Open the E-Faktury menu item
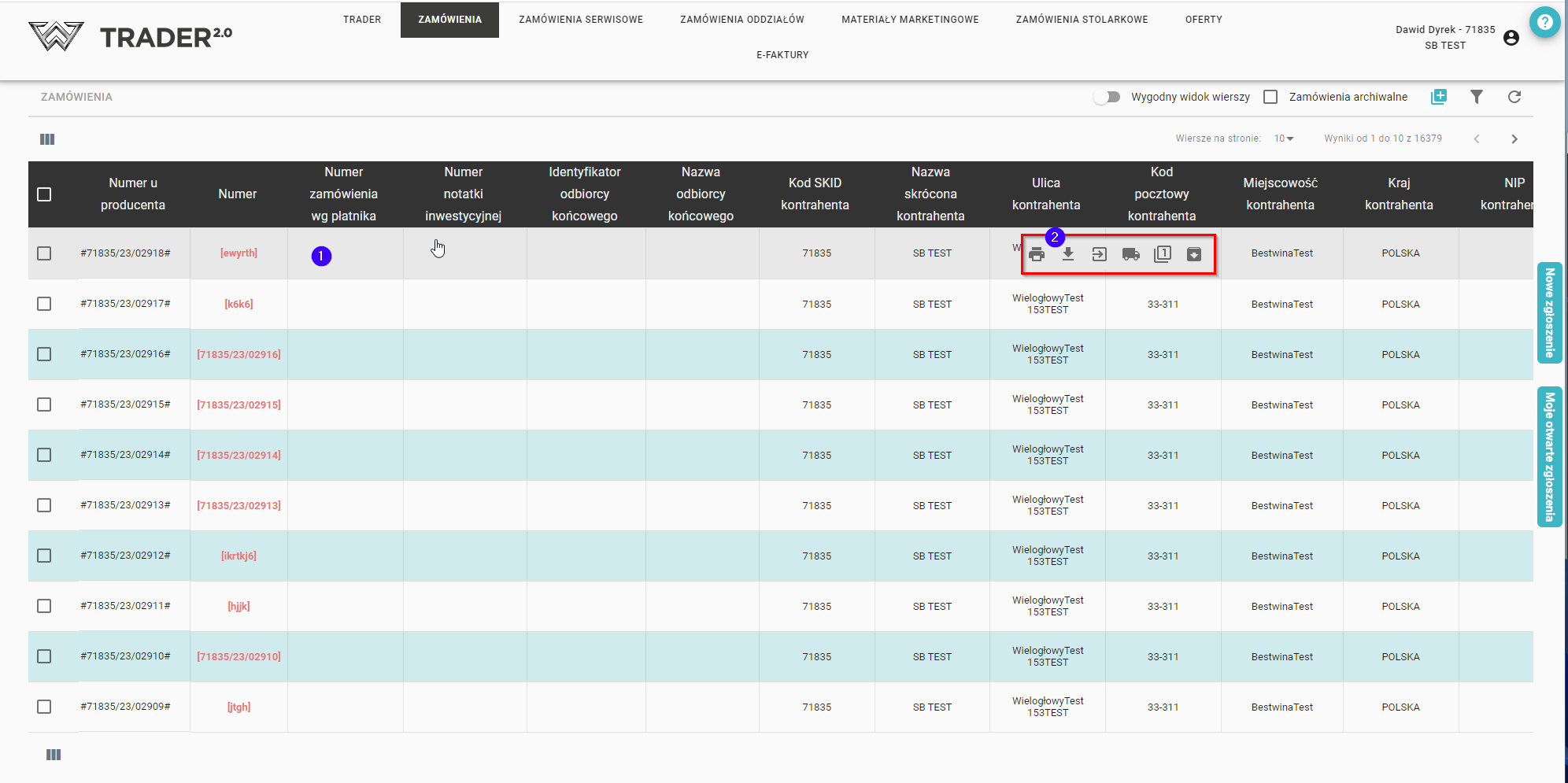The width and height of the screenshot is (1568, 783). (x=782, y=55)
